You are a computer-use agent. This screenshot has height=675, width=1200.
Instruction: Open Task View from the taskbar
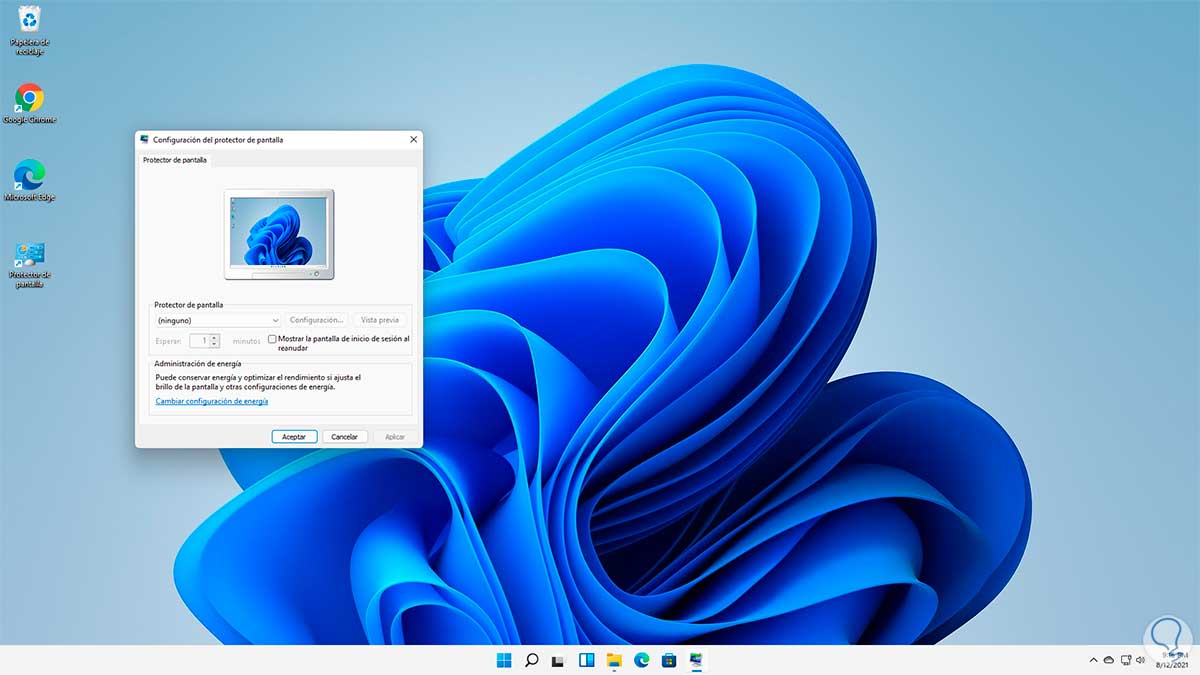pos(559,660)
